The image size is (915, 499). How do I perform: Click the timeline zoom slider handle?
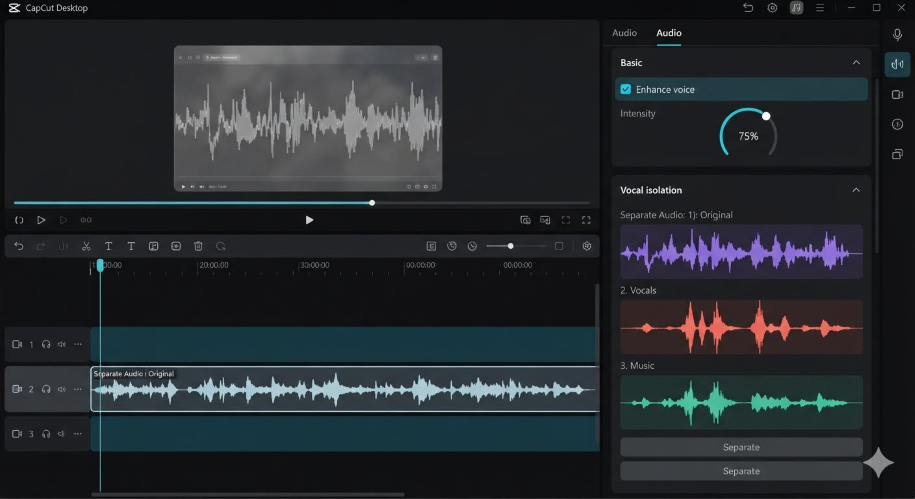pyautogui.click(x=511, y=246)
